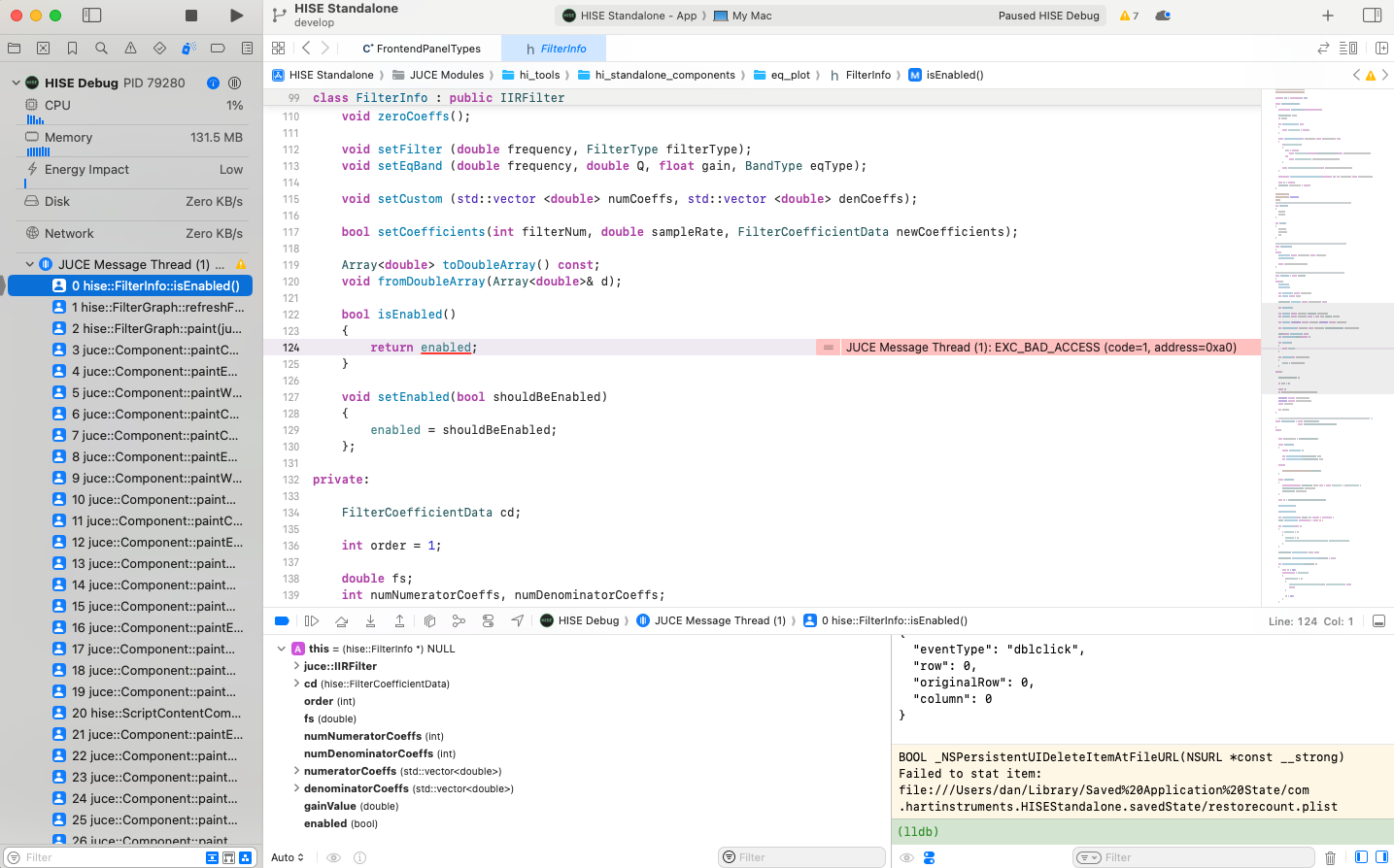Open Debug View Hierarchy
Image resolution: width=1394 pixels, height=868 pixels.
click(x=429, y=620)
